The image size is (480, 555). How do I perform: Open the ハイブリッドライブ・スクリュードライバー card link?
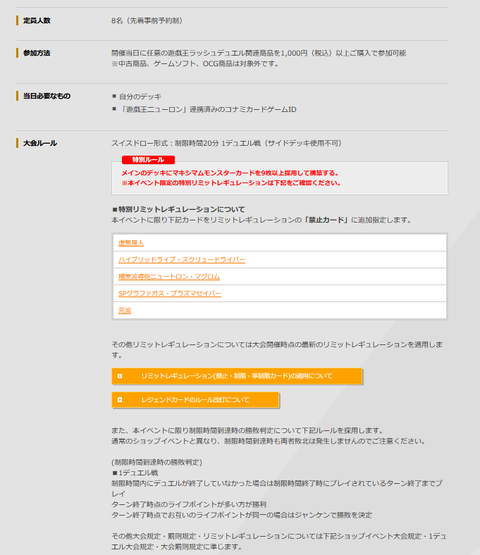[182, 260]
